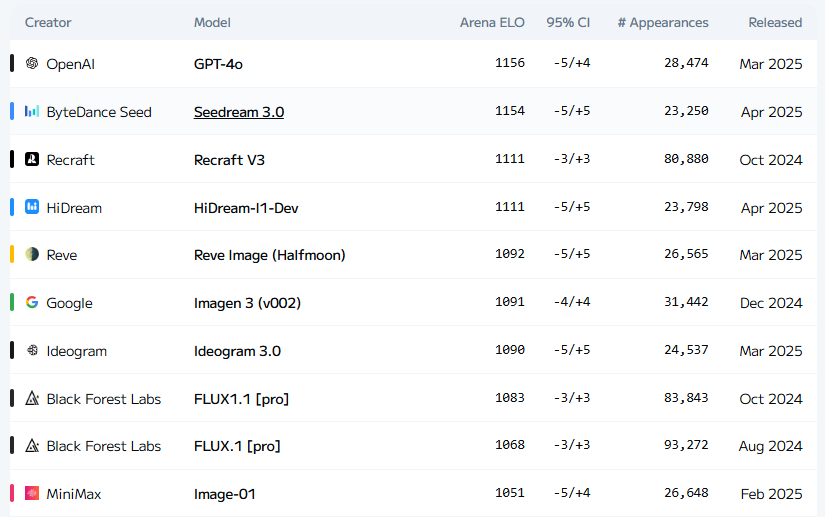Click the Recraft logo icon
The width and height of the screenshot is (825, 517).
click(32, 159)
